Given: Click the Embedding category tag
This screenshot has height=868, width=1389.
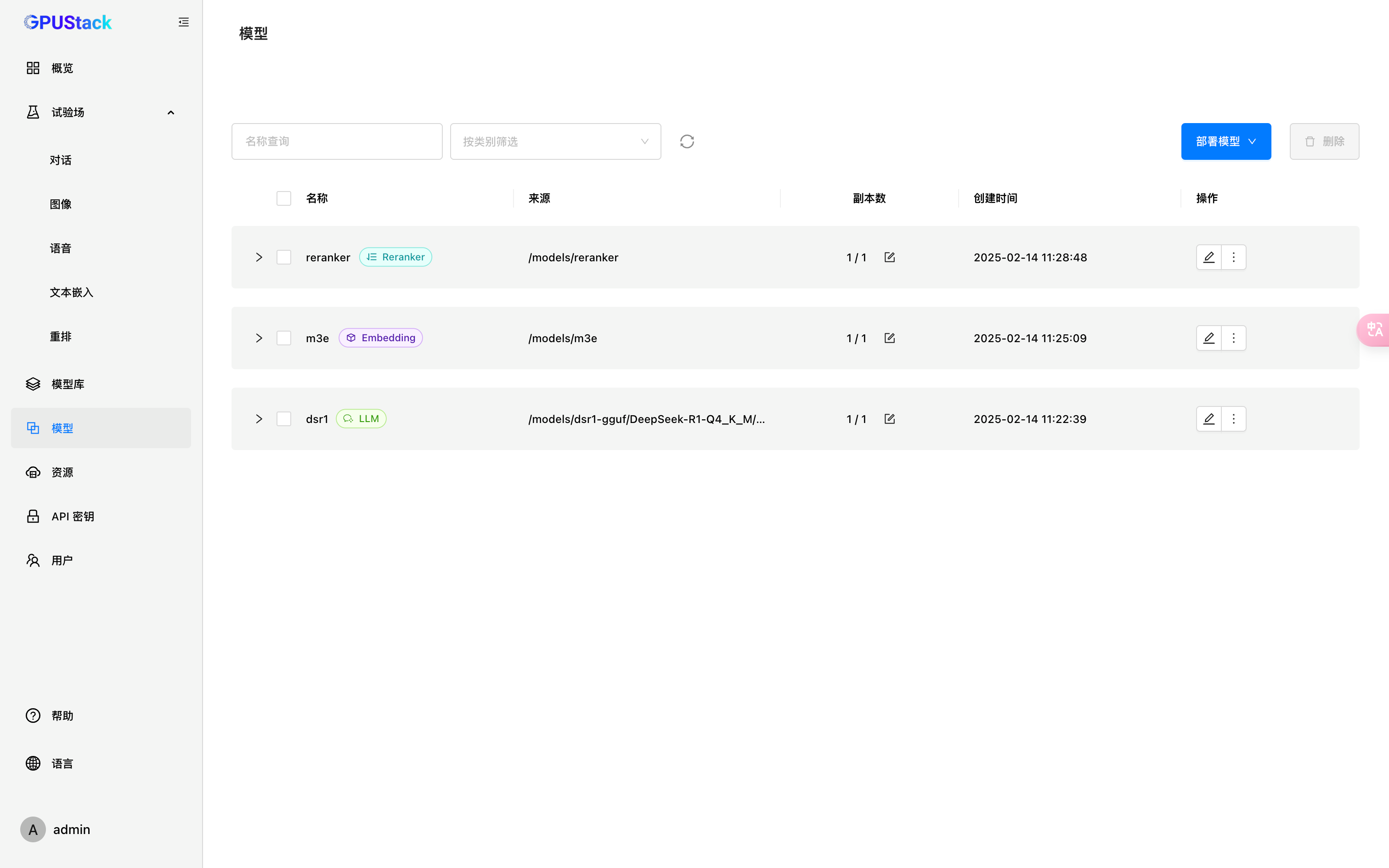Looking at the screenshot, I should [380, 338].
